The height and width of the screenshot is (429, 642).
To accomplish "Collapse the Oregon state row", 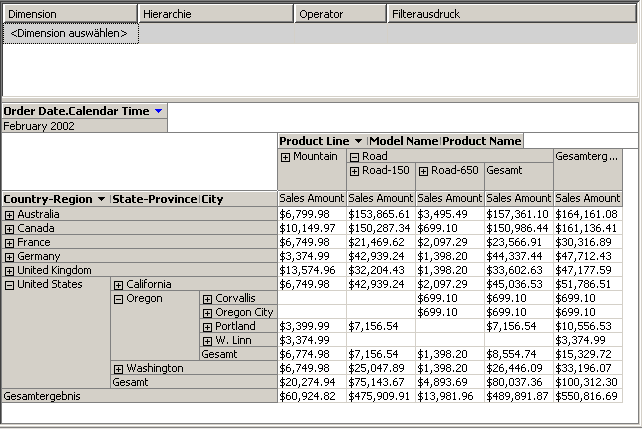I will pyautogui.click(x=118, y=298).
